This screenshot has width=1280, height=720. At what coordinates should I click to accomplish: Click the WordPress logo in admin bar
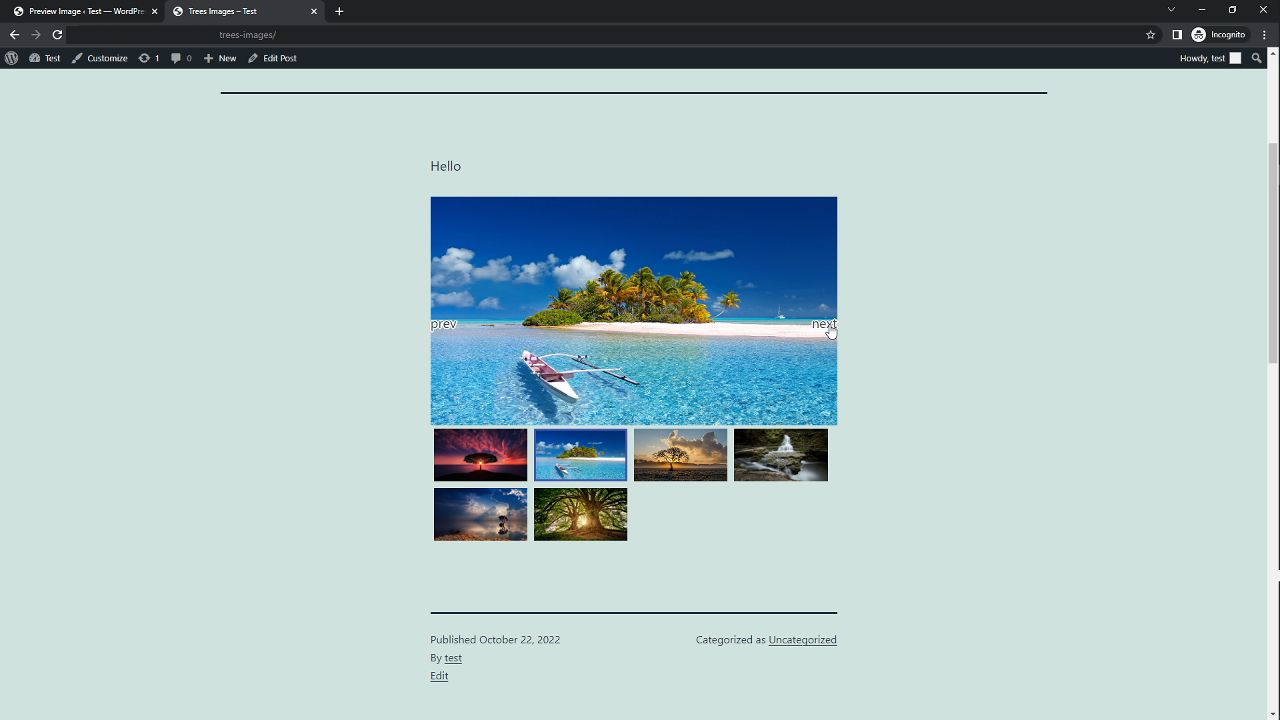pyautogui.click(x=11, y=58)
